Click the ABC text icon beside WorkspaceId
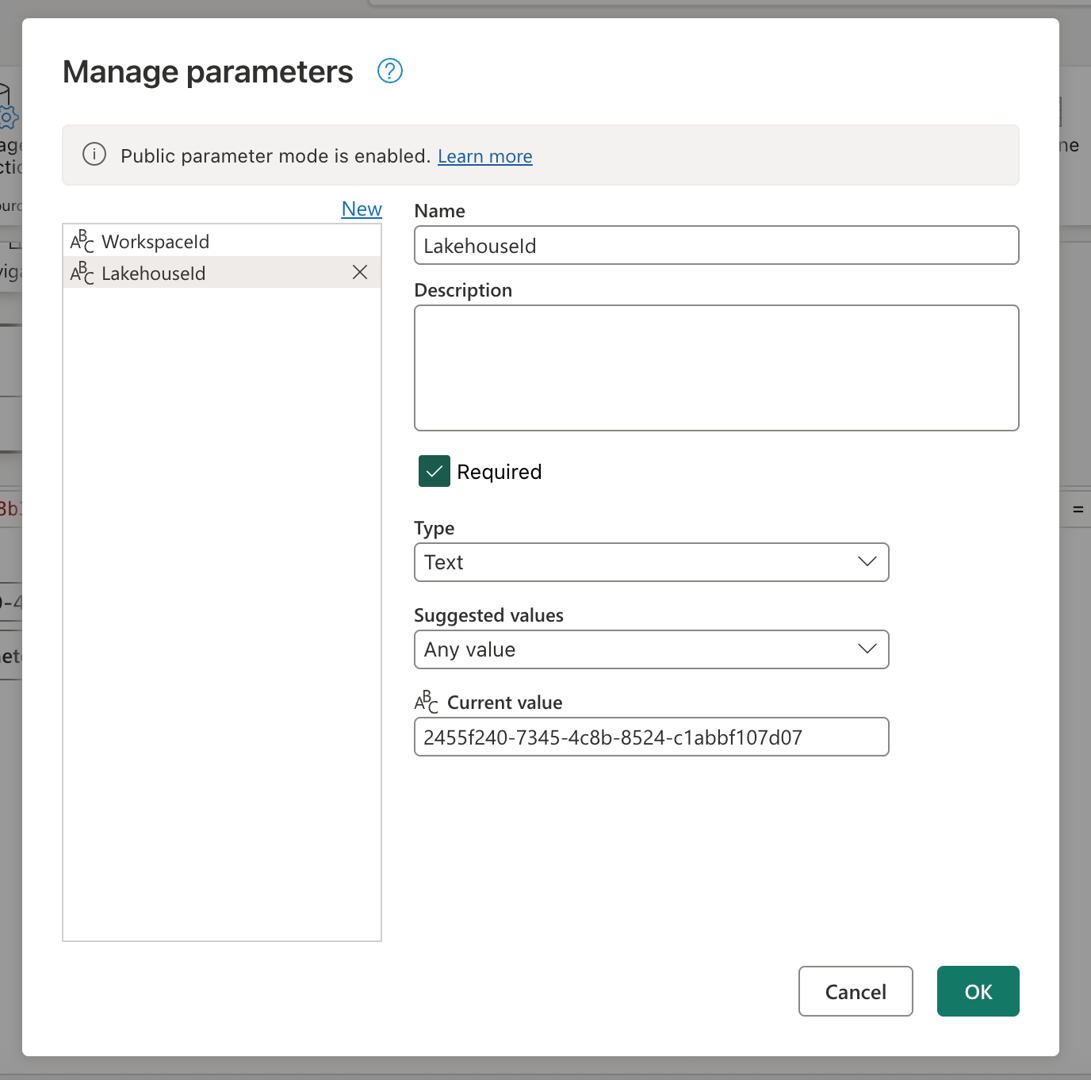 pos(82,241)
